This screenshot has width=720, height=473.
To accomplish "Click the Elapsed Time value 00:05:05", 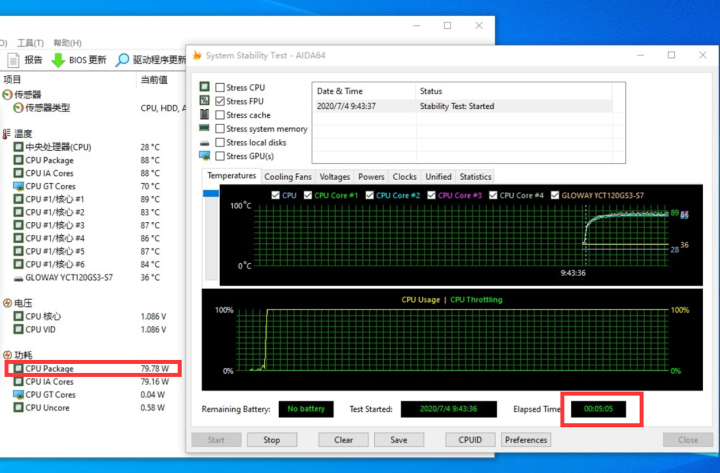I will coord(598,409).
